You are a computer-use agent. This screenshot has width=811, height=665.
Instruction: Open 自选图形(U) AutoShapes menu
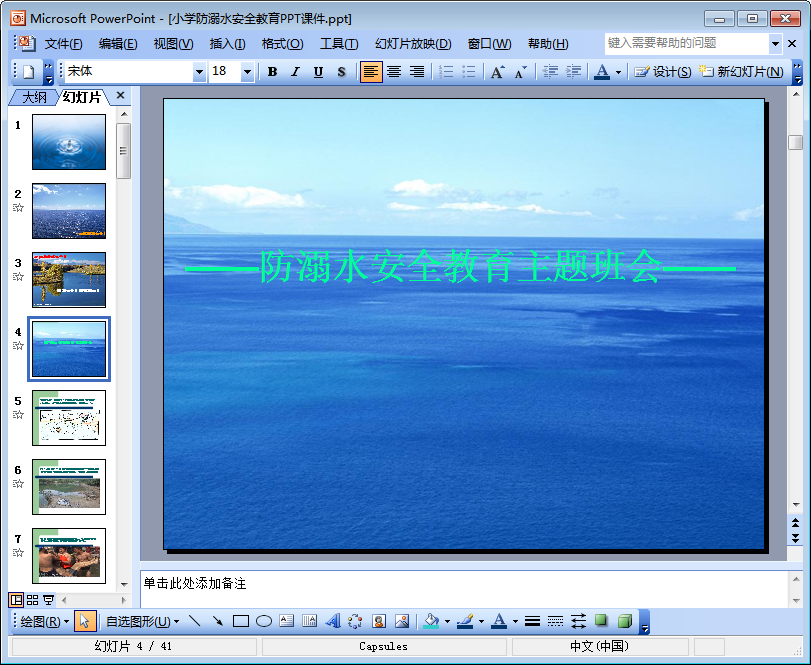(x=142, y=622)
